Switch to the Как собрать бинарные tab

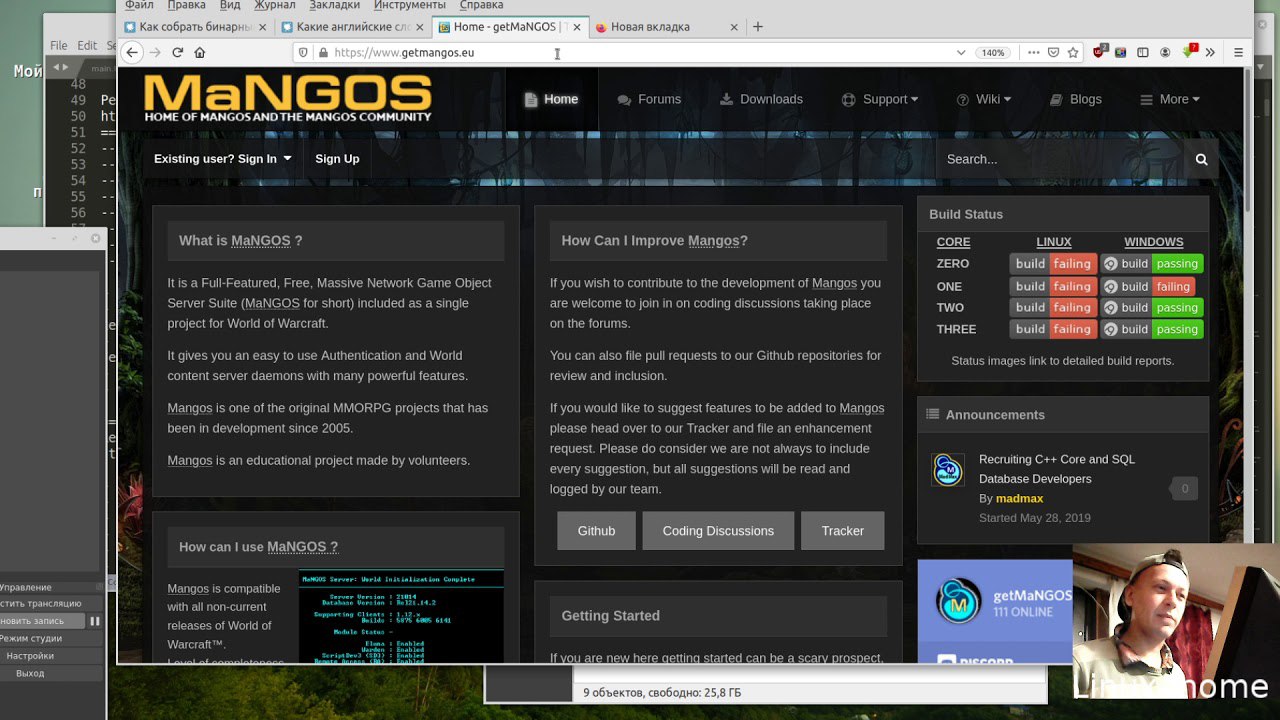coord(195,27)
